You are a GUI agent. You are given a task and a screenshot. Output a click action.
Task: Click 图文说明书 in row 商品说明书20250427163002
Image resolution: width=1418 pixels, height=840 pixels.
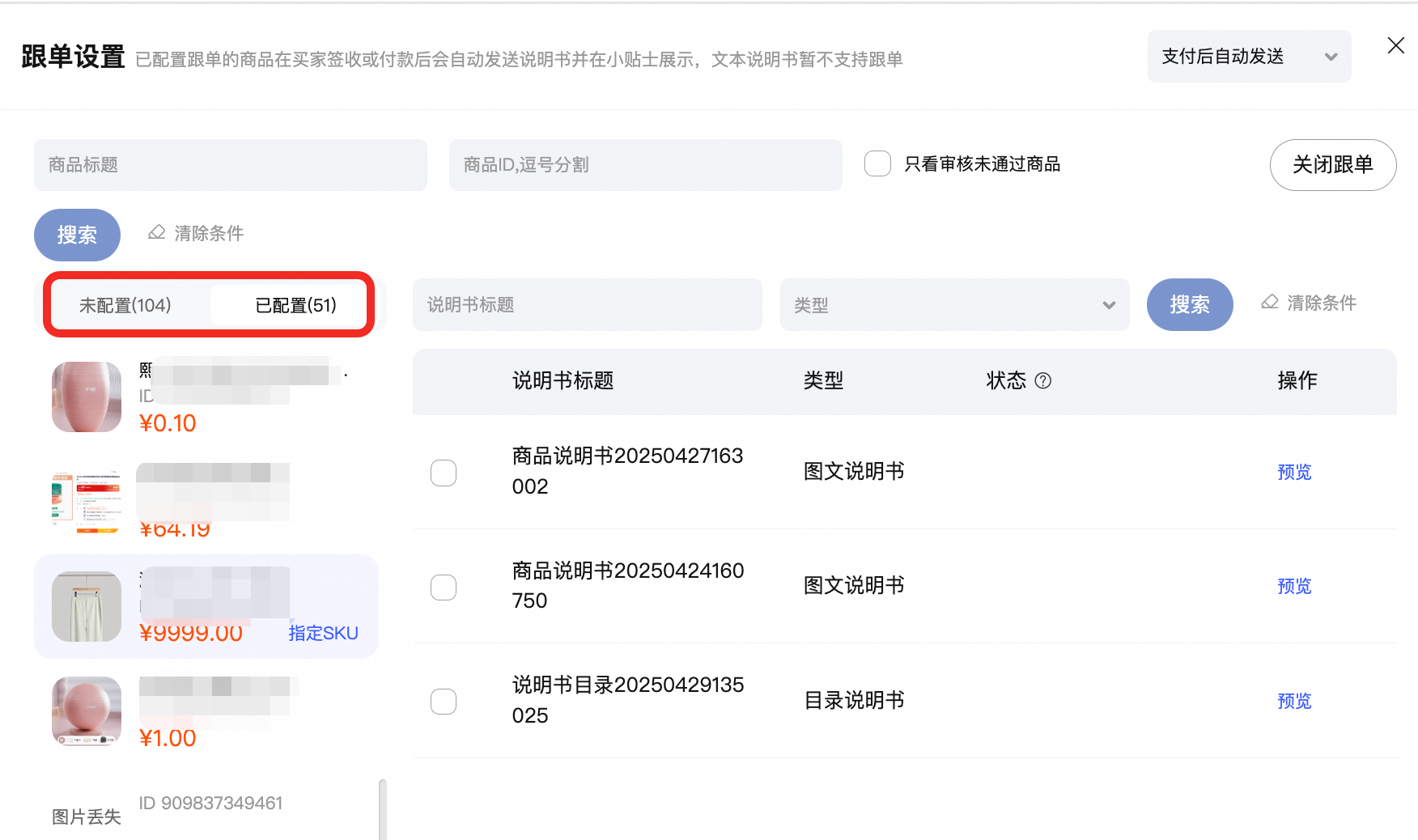[854, 472]
